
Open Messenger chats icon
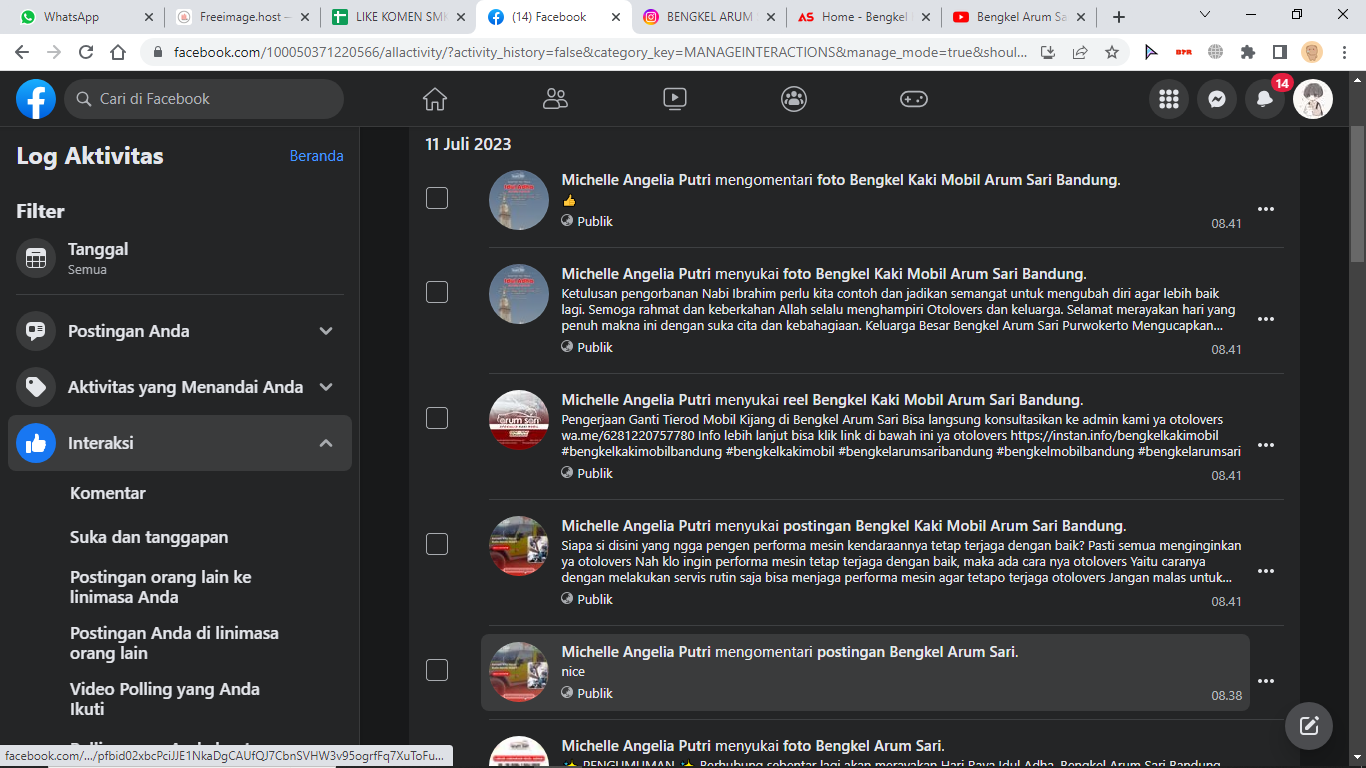coord(1217,99)
